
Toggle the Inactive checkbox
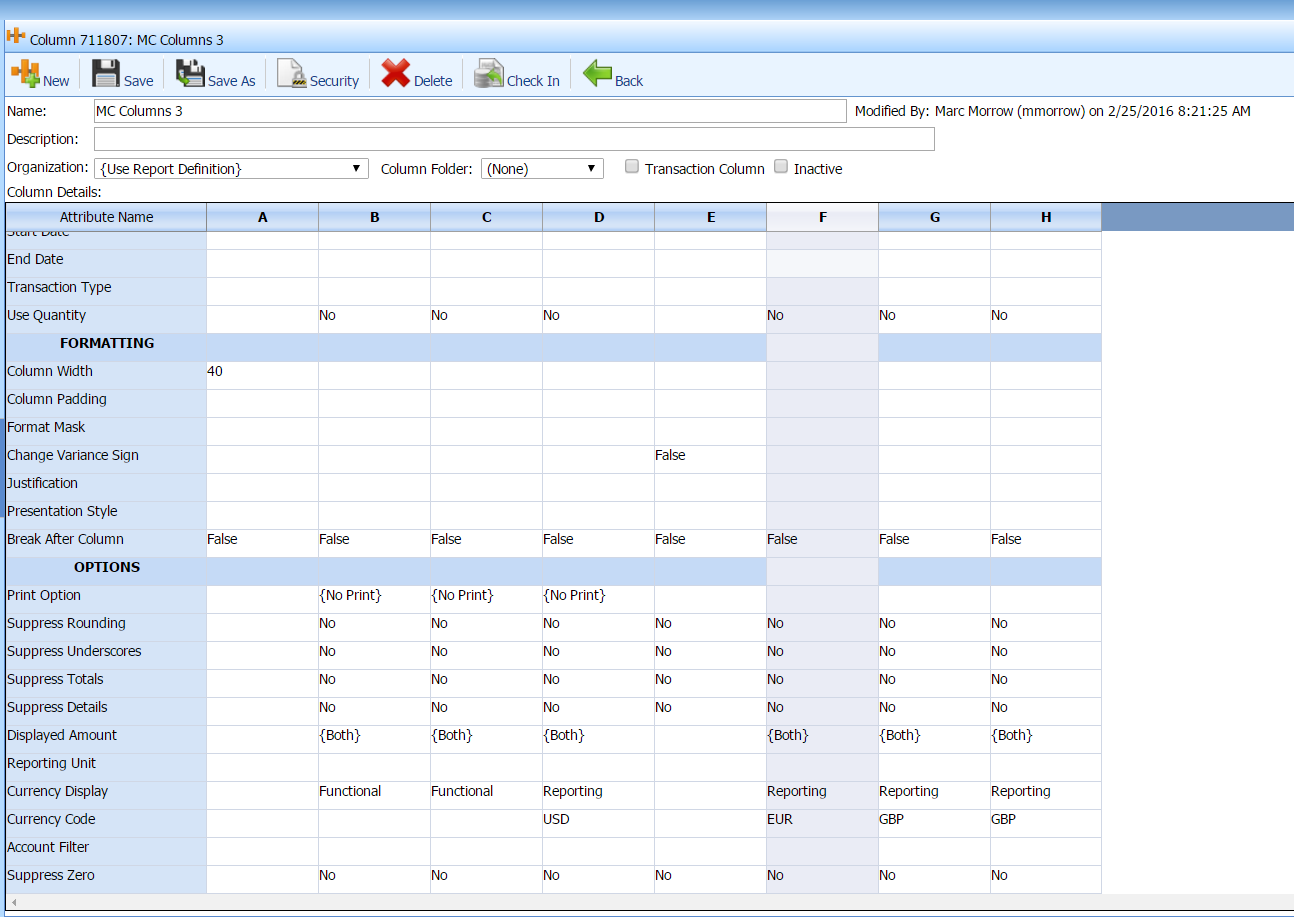tap(781, 167)
